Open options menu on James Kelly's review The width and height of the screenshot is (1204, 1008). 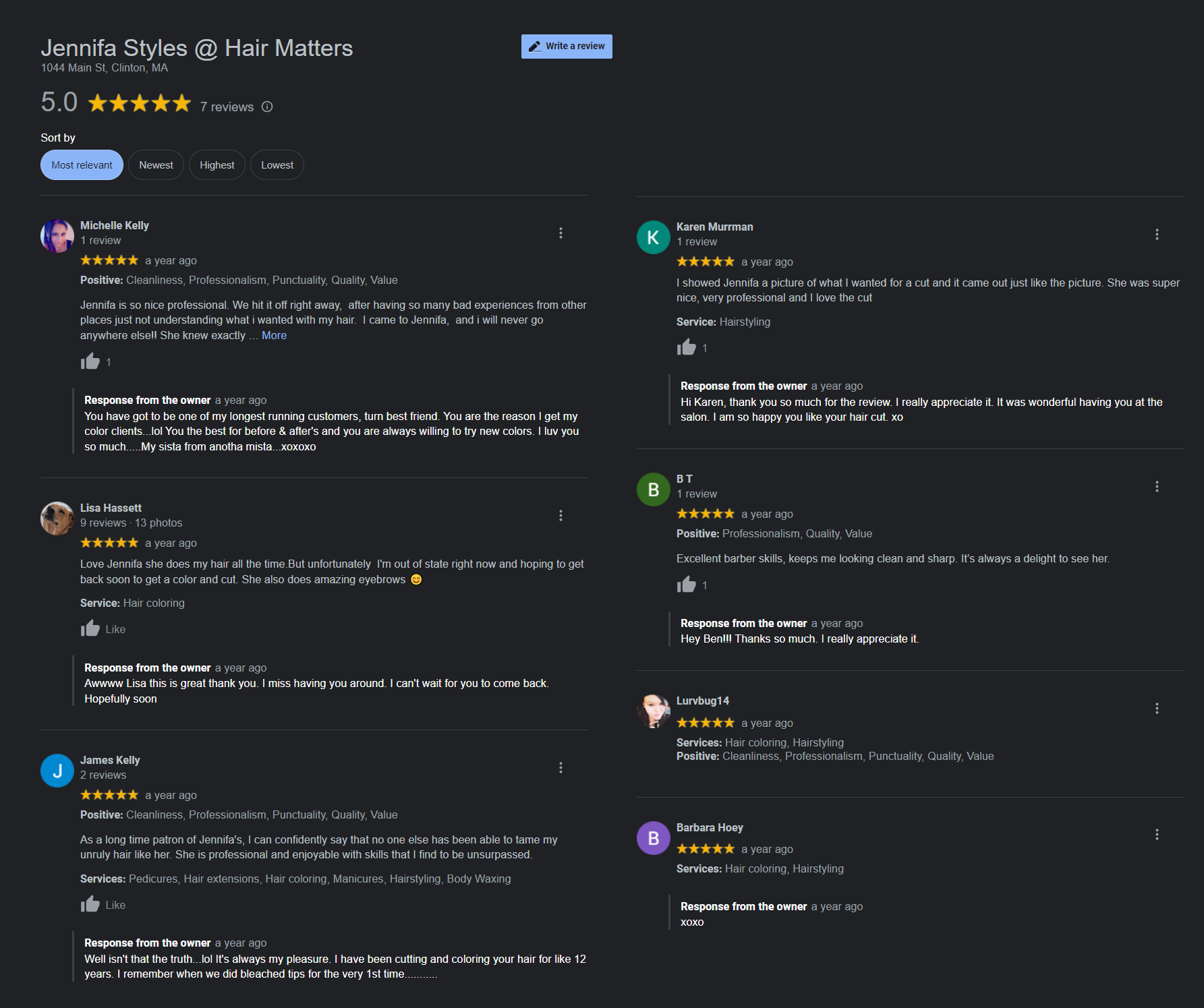click(561, 768)
